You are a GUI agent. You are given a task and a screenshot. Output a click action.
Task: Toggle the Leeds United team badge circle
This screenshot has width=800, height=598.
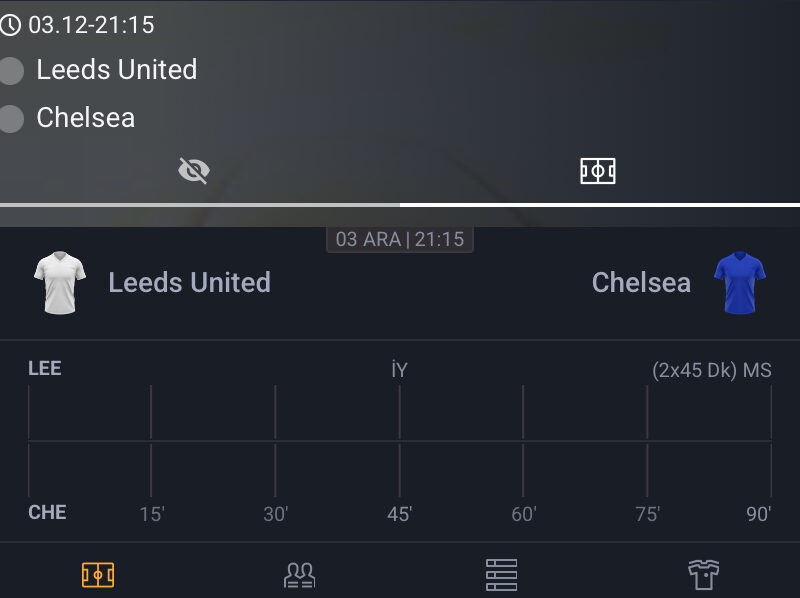(12, 70)
